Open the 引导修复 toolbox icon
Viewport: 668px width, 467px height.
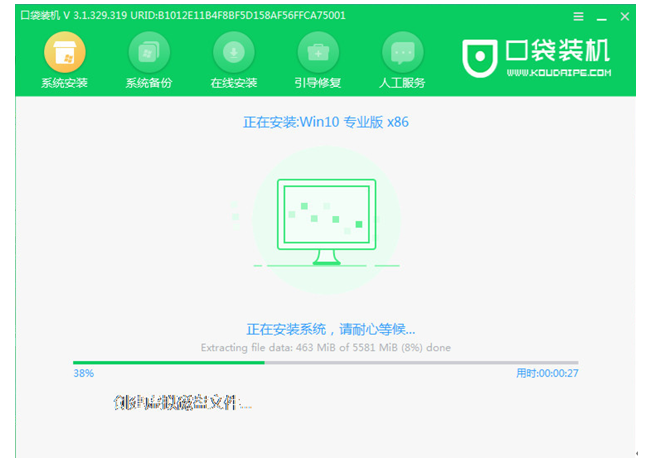319,51
